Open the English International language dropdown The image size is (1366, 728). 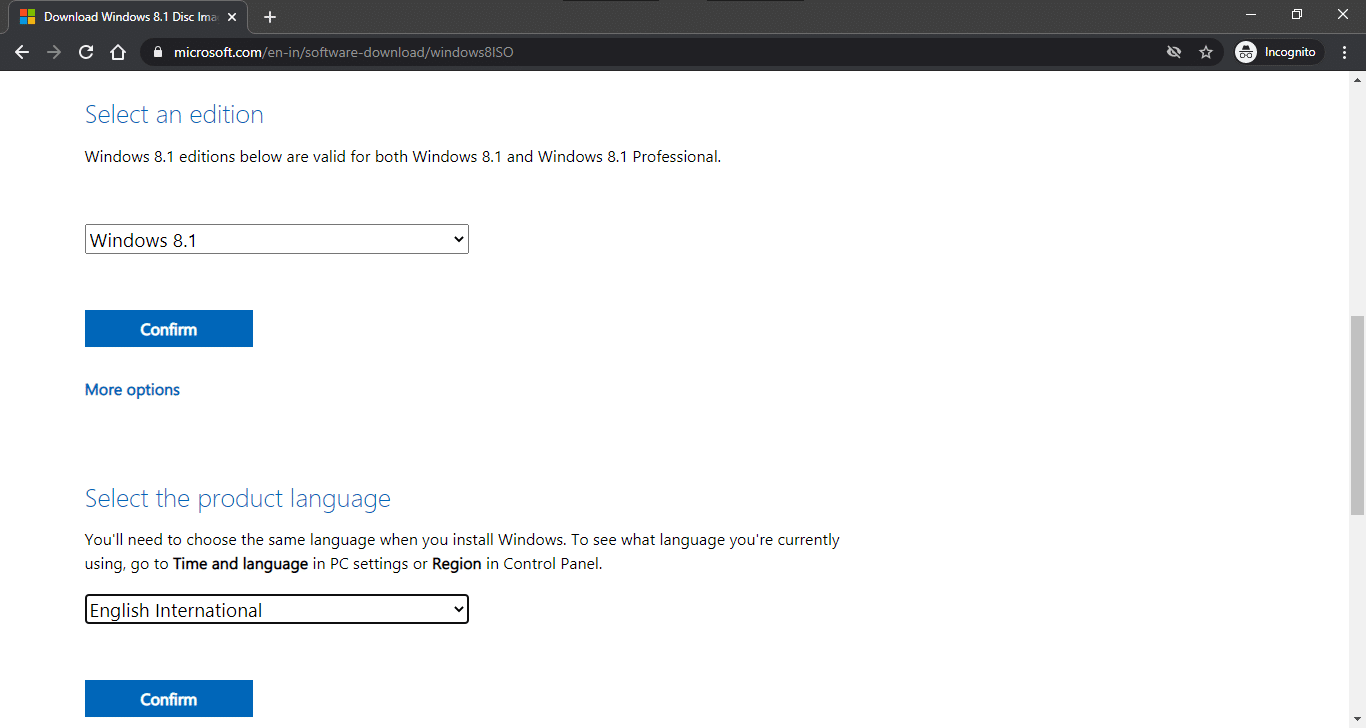click(x=277, y=609)
